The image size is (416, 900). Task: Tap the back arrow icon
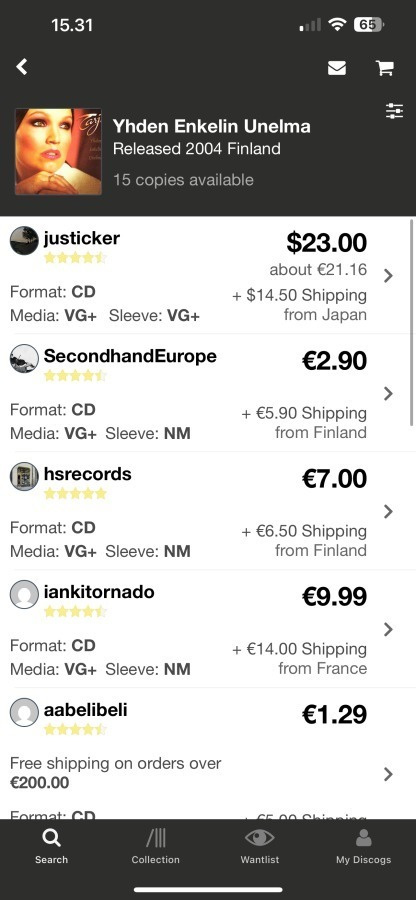pyautogui.click(x=22, y=67)
